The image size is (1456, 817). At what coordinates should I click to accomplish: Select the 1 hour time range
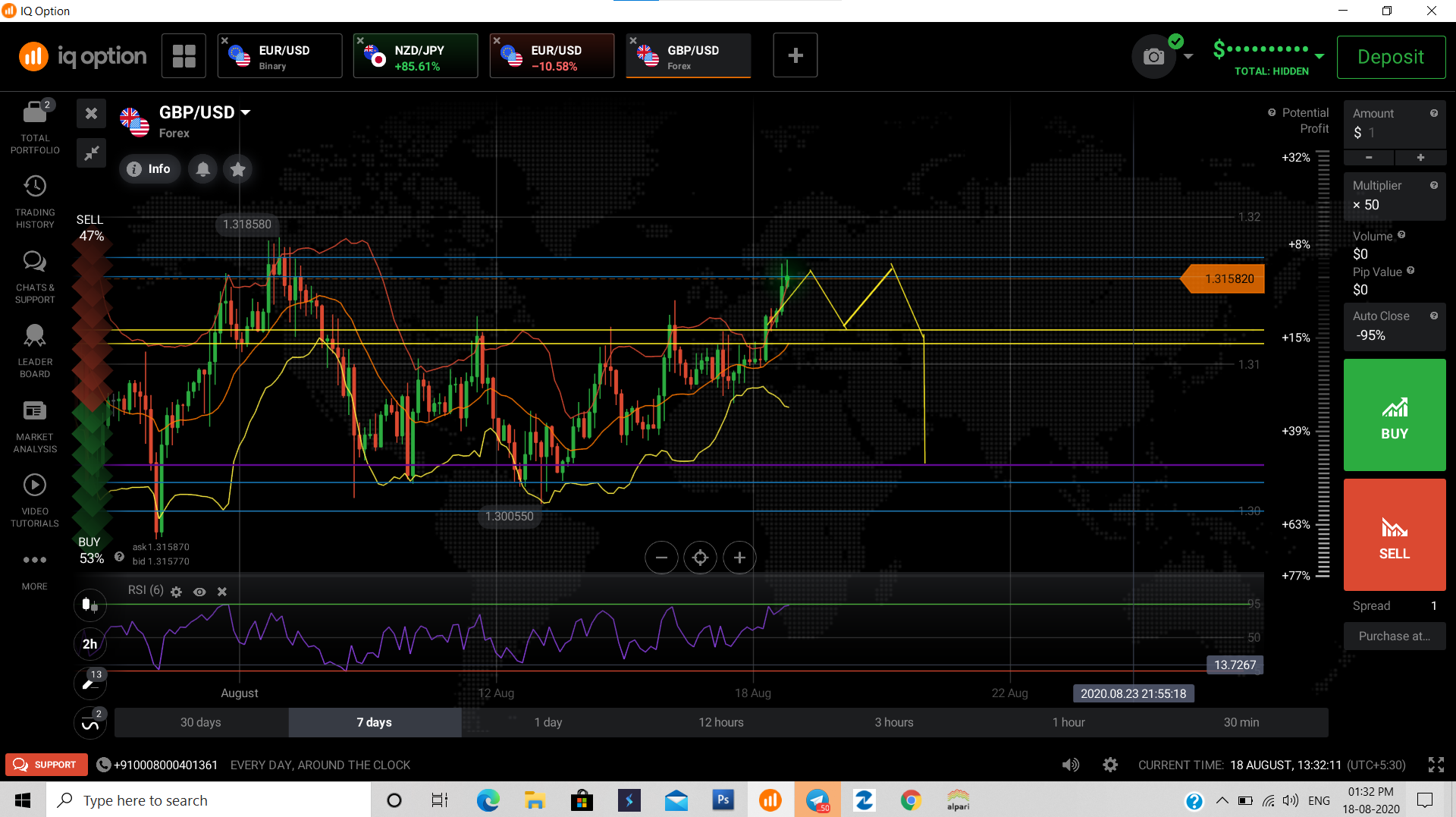1068,722
